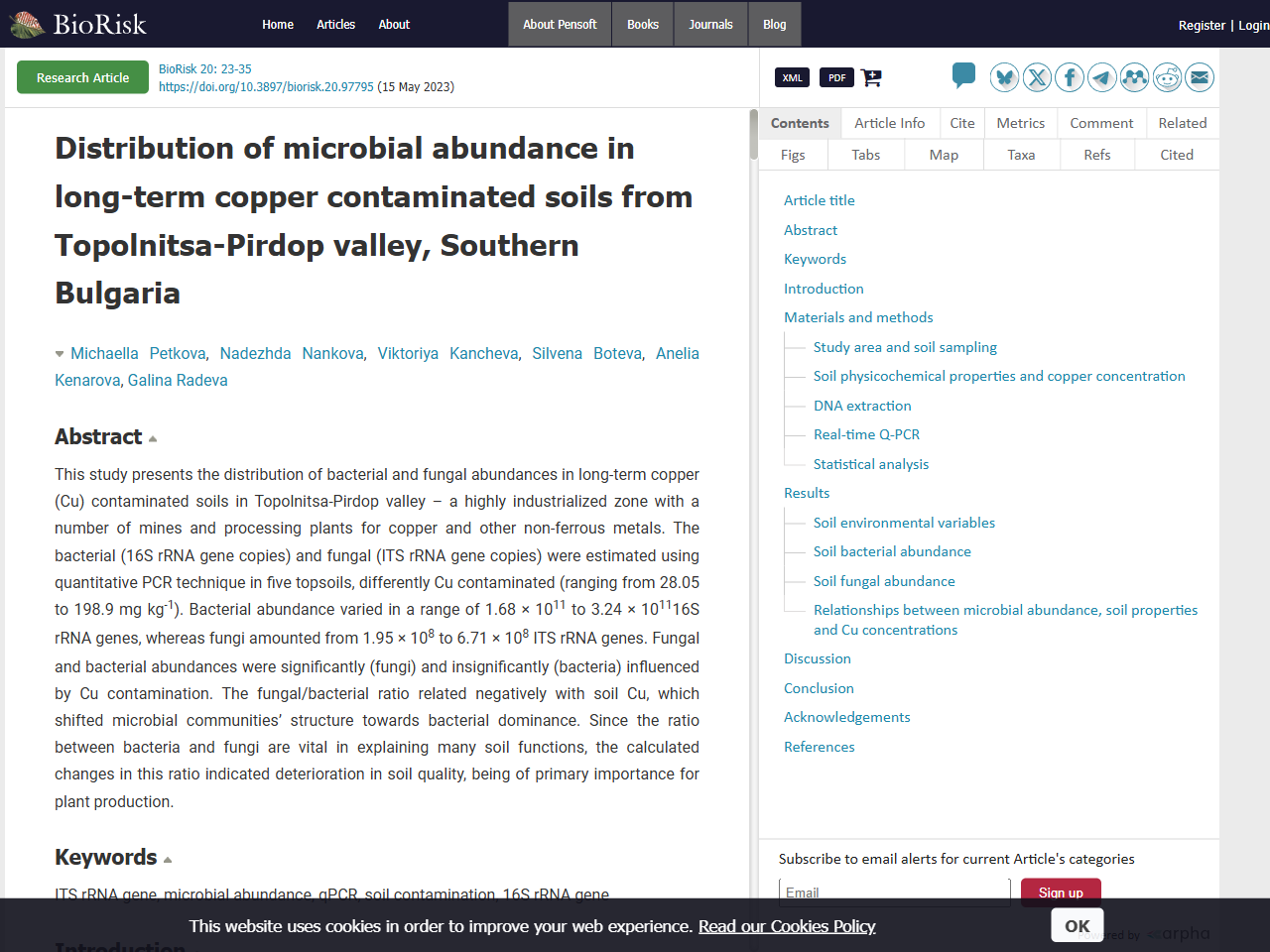Click the Email subscription input field
This screenshot has height=952, width=1270.
click(x=895, y=892)
